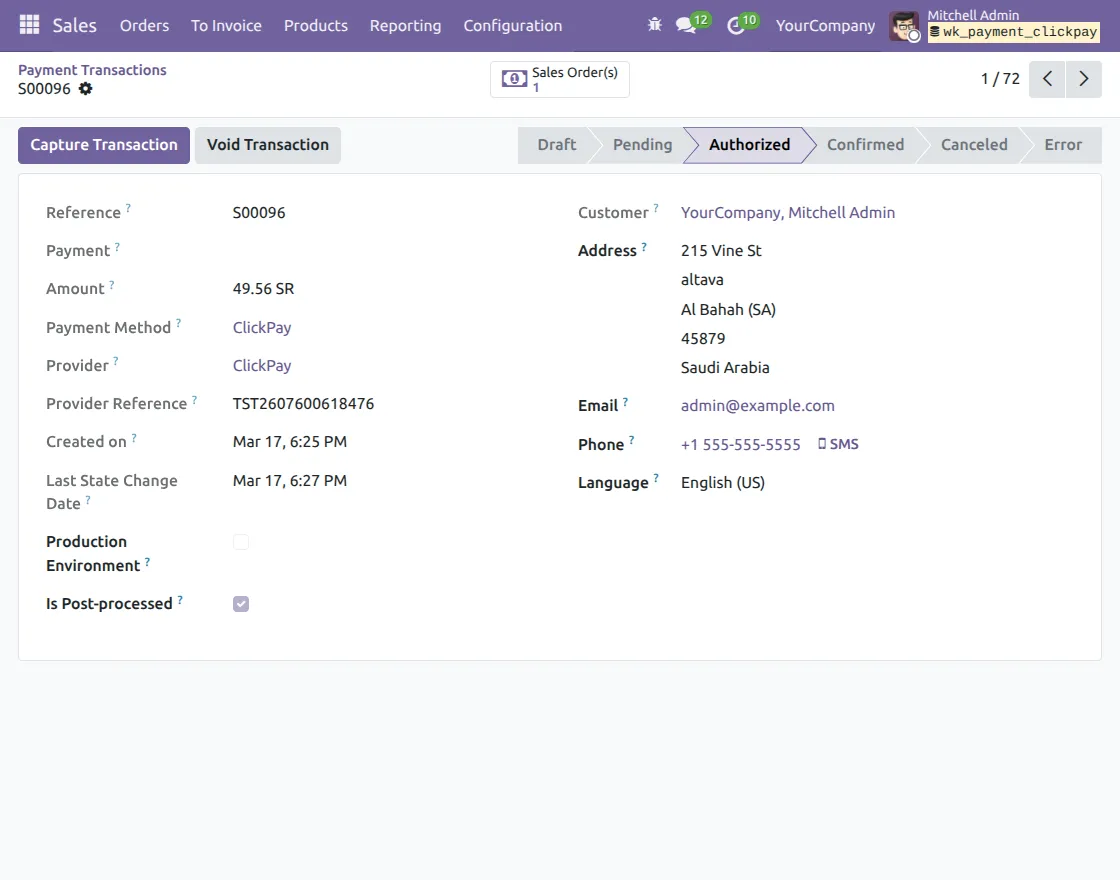Toggle the Production Environment checkbox
1120x880 pixels.
click(241, 542)
